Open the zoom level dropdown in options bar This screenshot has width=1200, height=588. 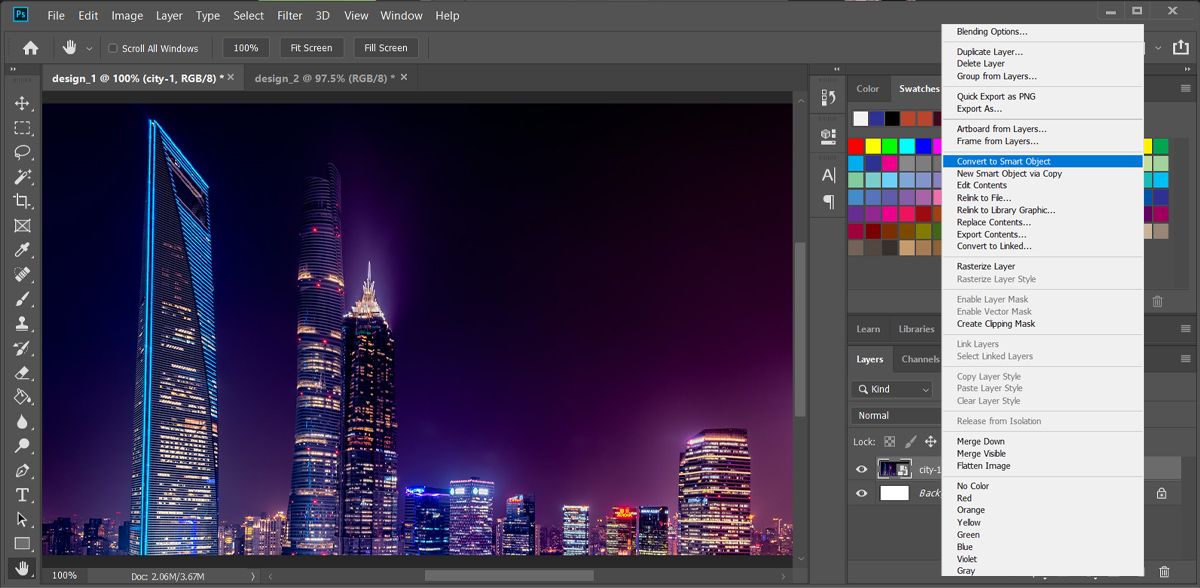pos(246,47)
